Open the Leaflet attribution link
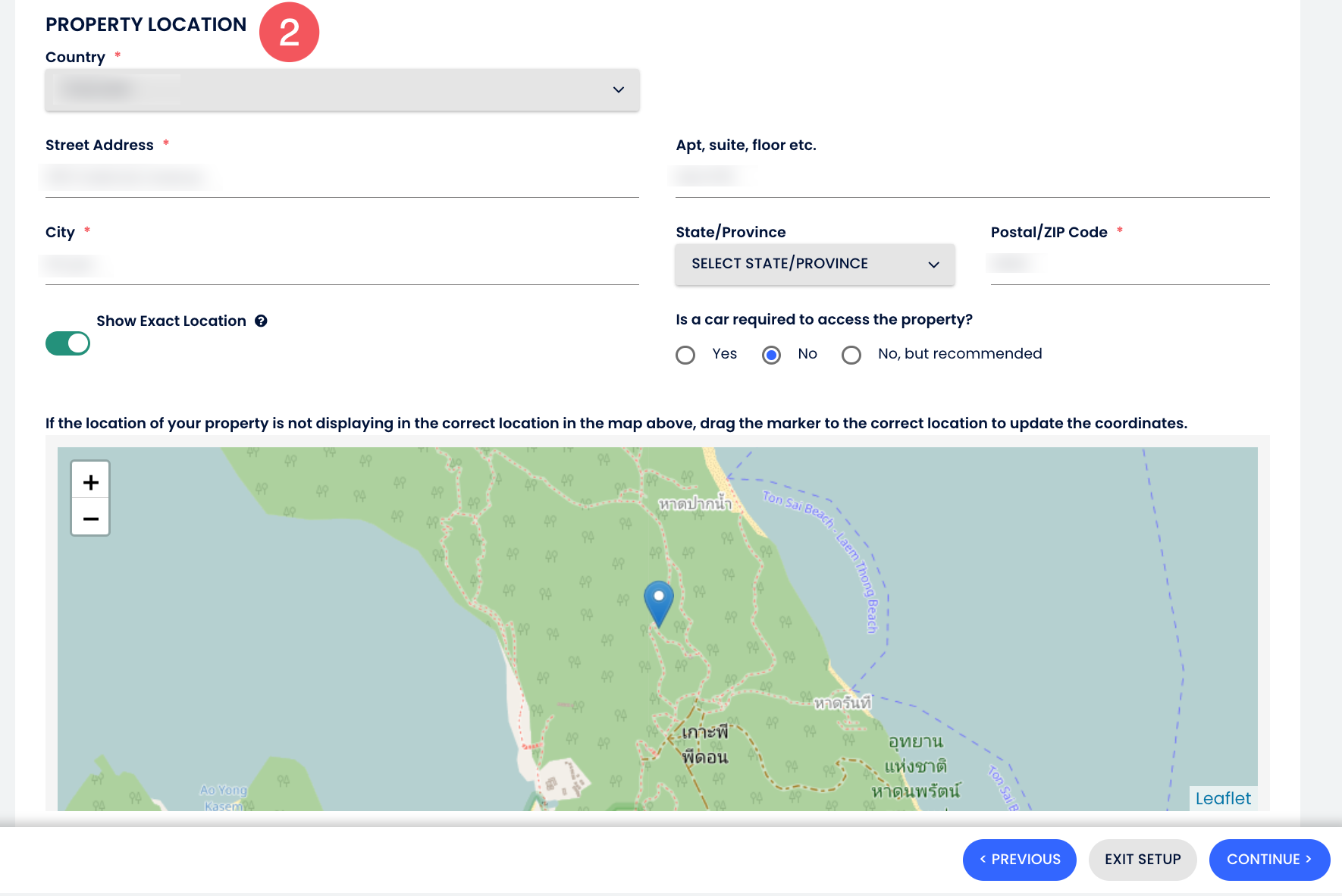The image size is (1342, 896). (x=1222, y=798)
